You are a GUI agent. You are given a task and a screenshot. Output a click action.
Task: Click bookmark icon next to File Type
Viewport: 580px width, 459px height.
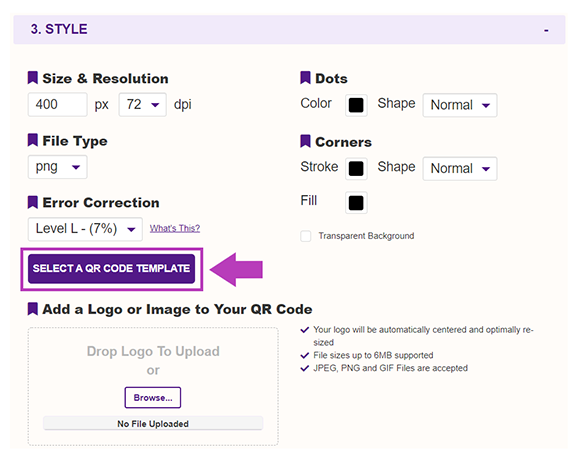click(x=33, y=140)
